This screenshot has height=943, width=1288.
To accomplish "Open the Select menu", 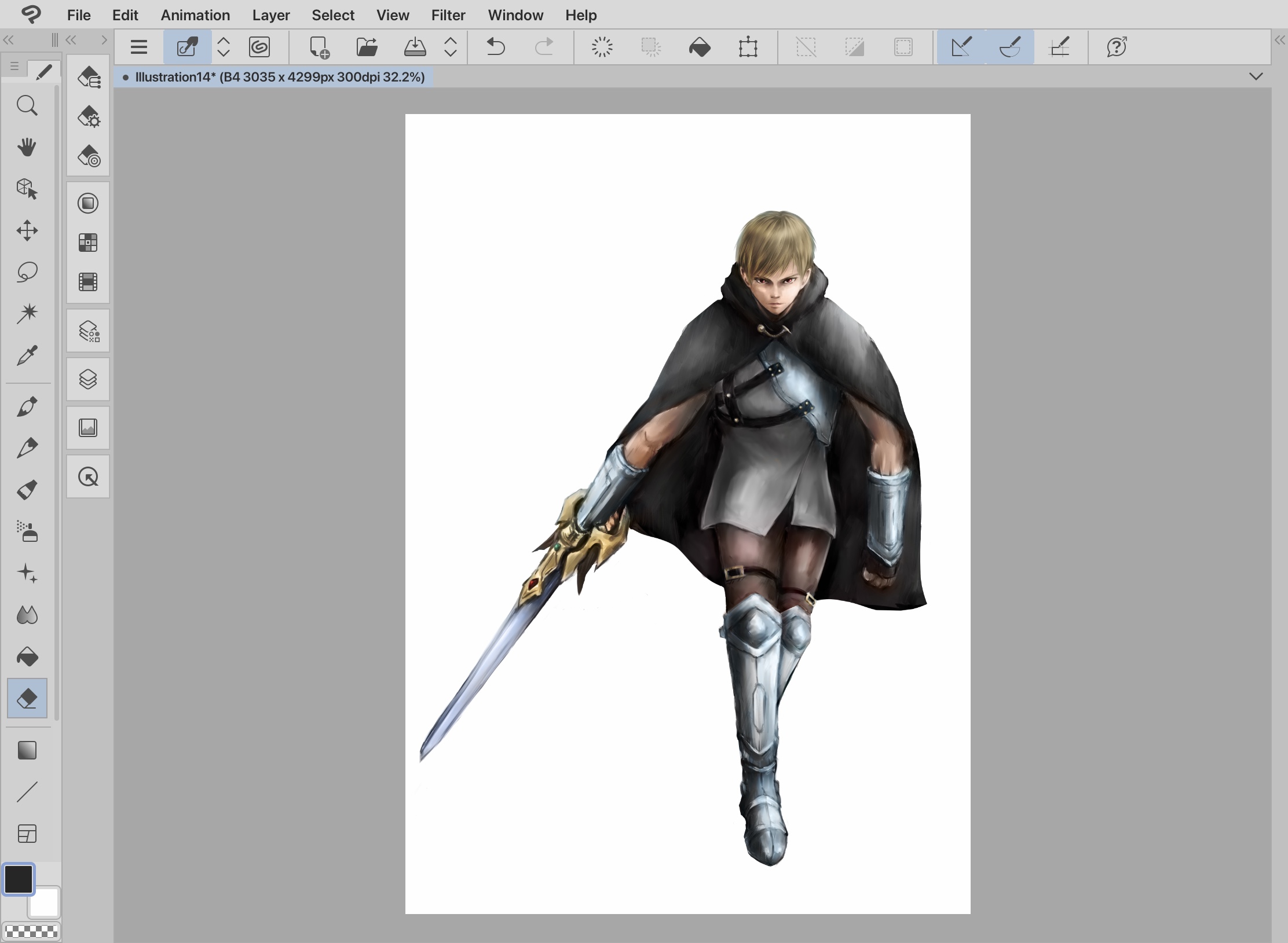I will (333, 15).
